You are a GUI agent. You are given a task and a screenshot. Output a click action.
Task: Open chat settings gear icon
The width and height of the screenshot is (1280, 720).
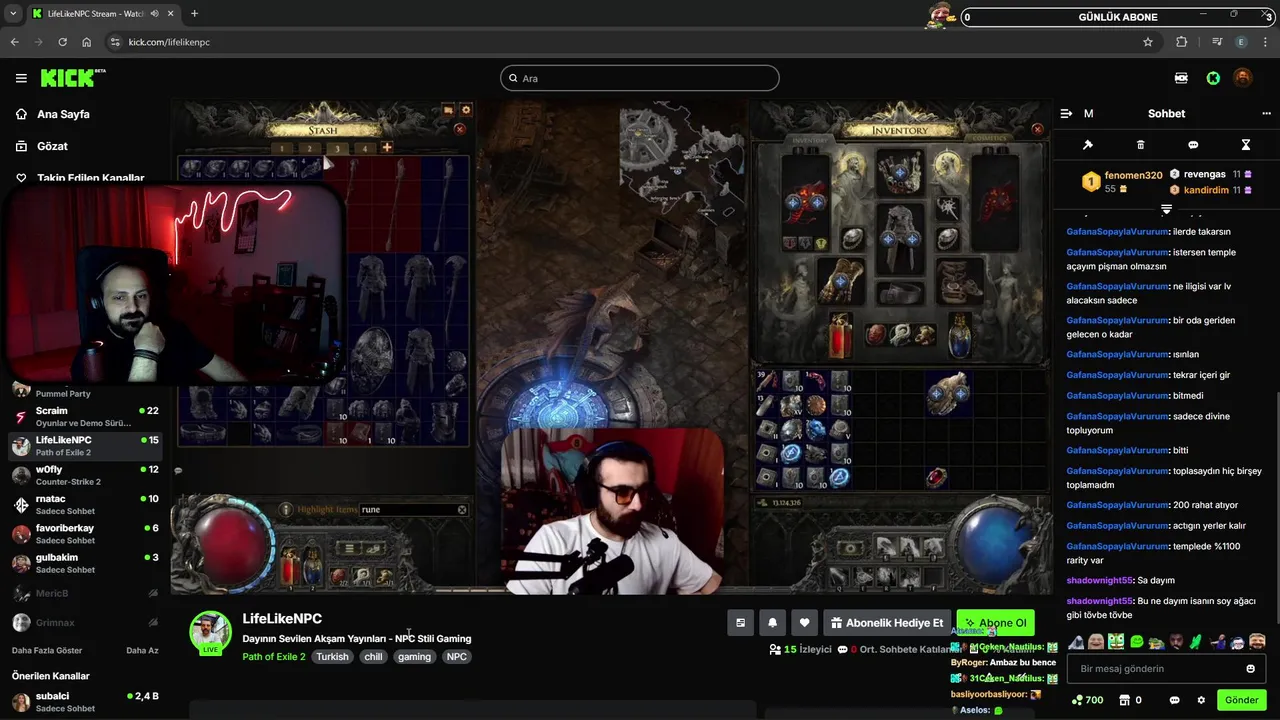(x=1201, y=700)
